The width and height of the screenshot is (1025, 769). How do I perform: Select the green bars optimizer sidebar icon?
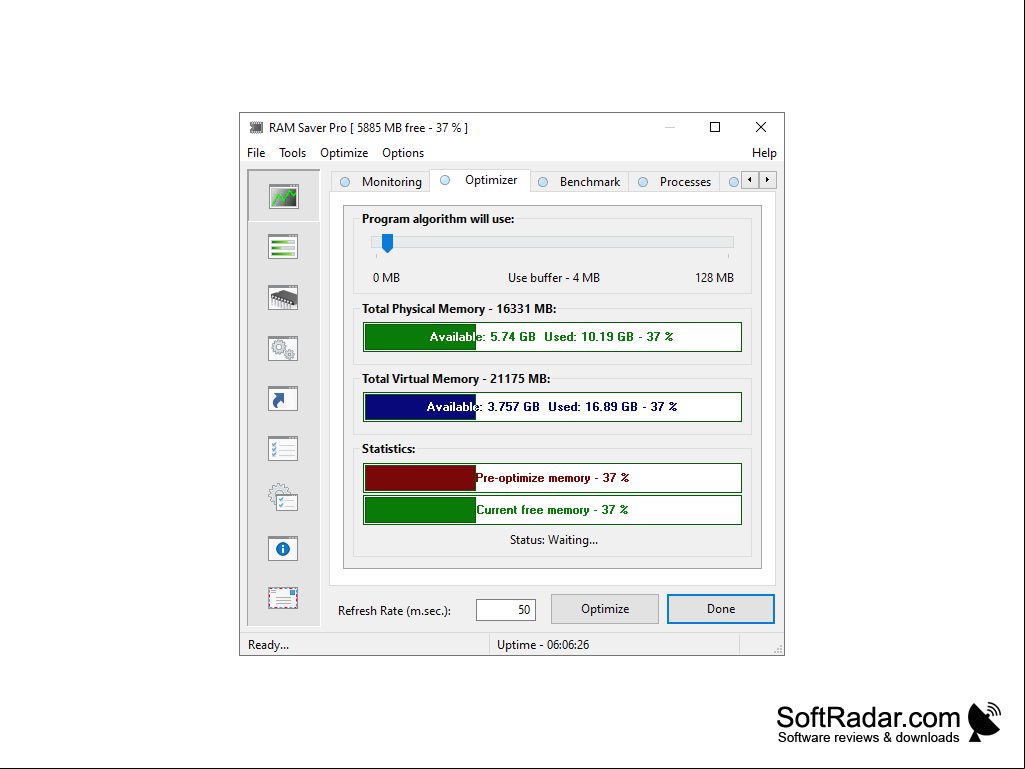pyautogui.click(x=283, y=247)
